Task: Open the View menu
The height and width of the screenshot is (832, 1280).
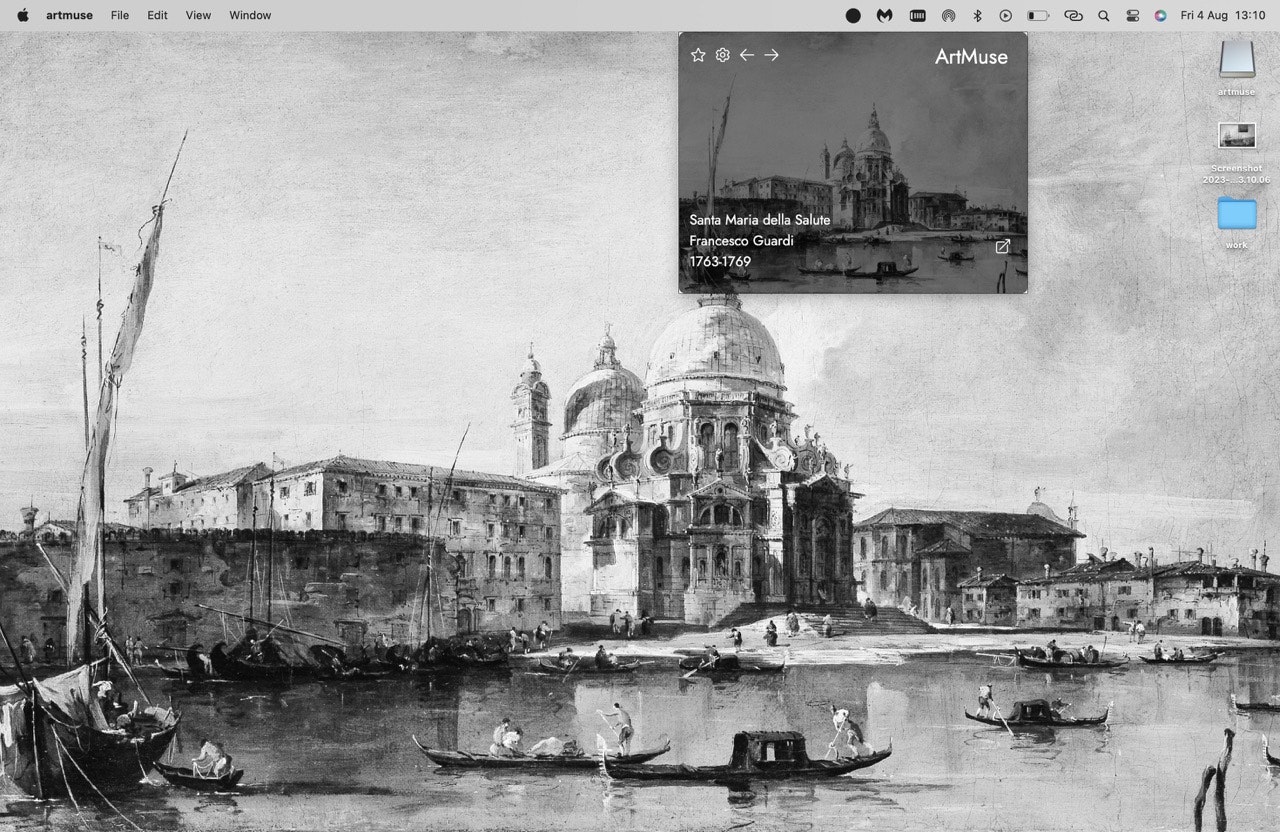Action: [x=198, y=15]
